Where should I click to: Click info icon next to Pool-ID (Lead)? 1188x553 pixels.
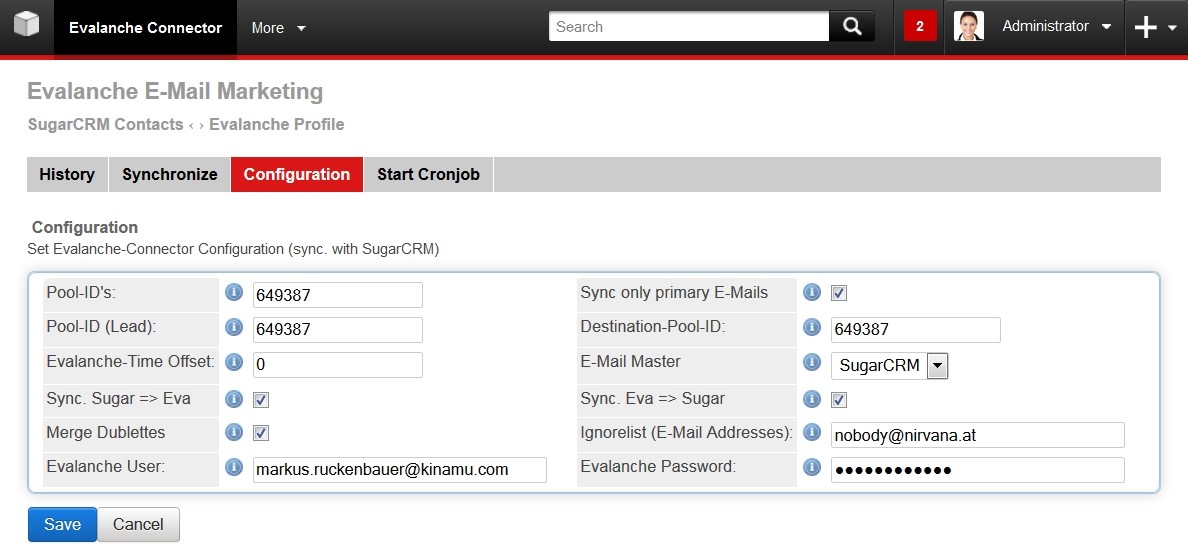click(234, 327)
